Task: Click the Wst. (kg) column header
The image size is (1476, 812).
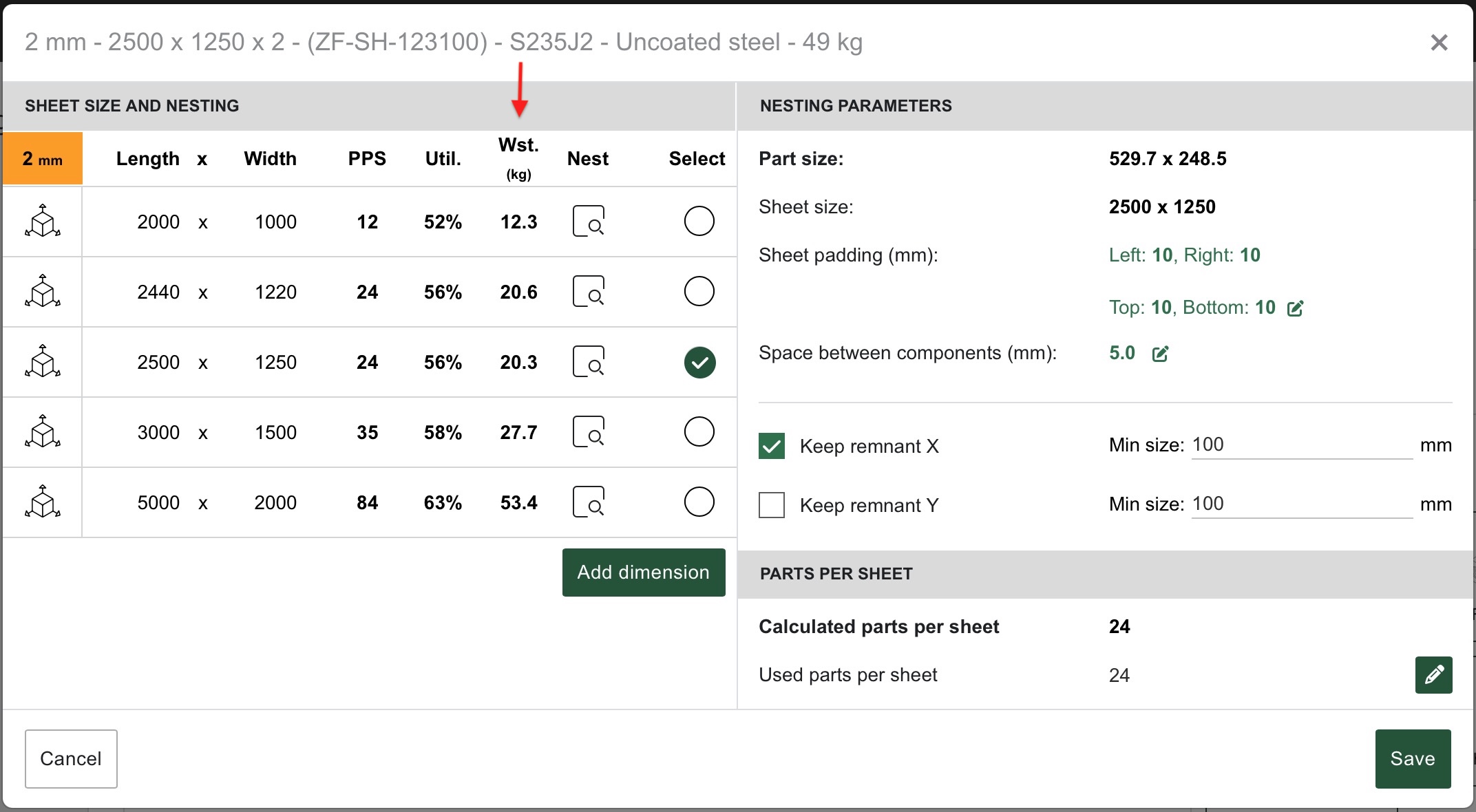Action: (518, 158)
